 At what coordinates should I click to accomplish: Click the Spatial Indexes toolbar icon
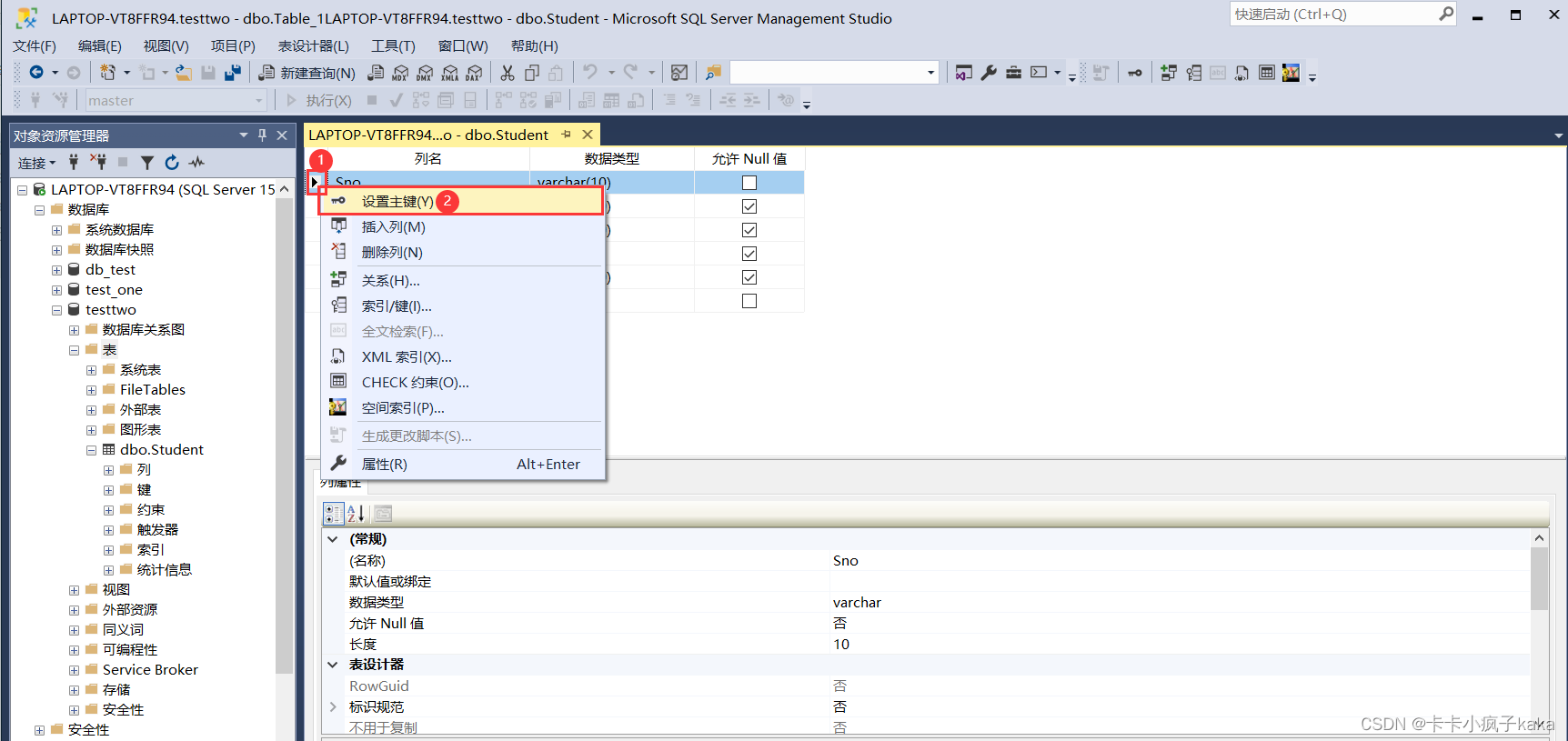1291,73
